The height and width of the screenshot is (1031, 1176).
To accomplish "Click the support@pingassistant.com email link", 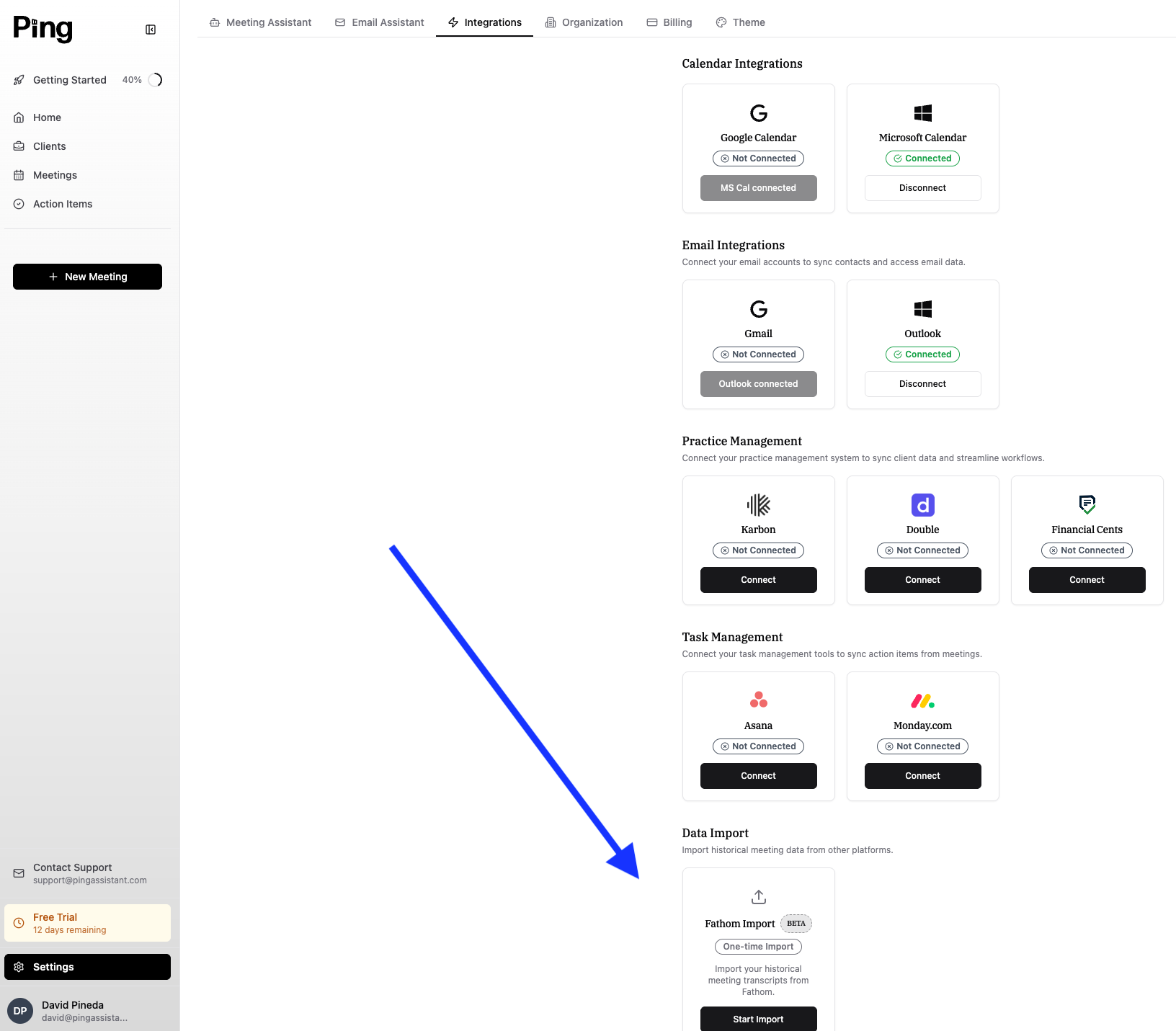I will [x=90, y=880].
